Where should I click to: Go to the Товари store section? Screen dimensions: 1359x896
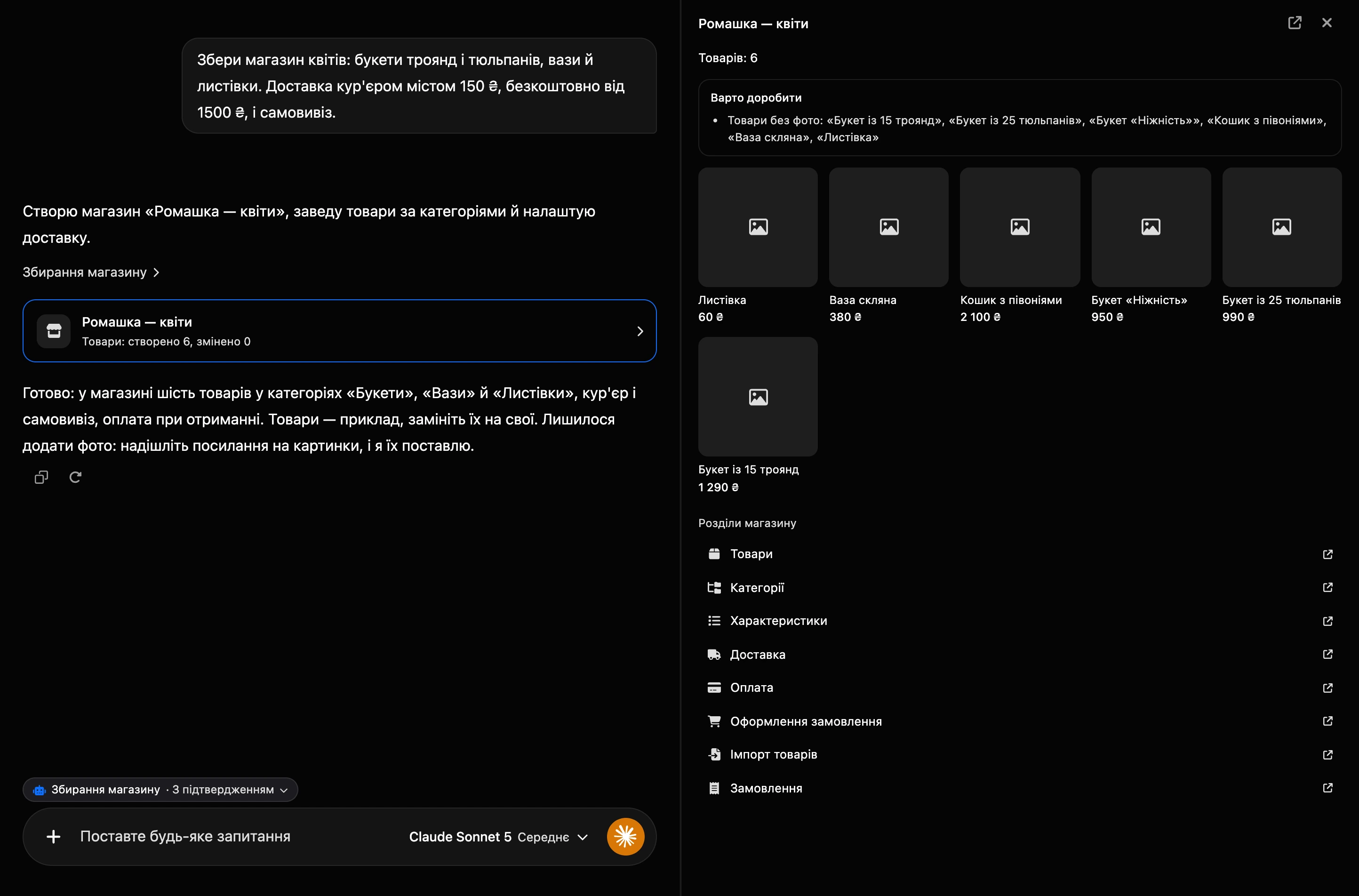tap(1020, 554)
